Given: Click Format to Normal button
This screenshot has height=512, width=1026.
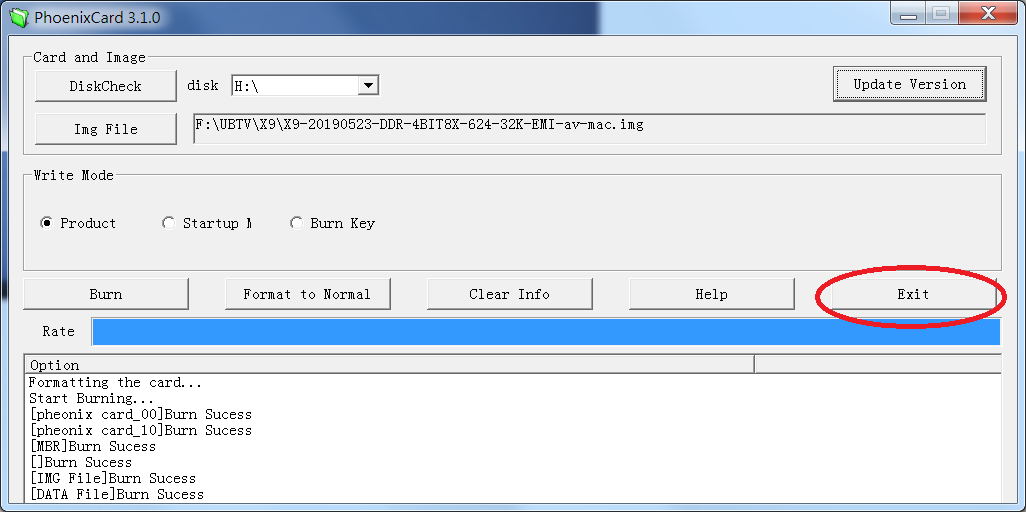Looking at the screenshot, I should click(308, 294).
